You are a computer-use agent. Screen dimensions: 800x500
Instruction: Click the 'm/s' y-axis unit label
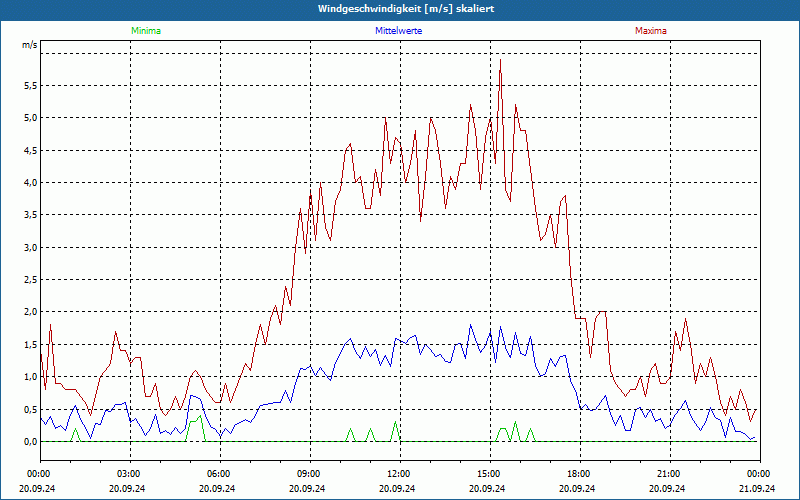click(x=30, y=45)
